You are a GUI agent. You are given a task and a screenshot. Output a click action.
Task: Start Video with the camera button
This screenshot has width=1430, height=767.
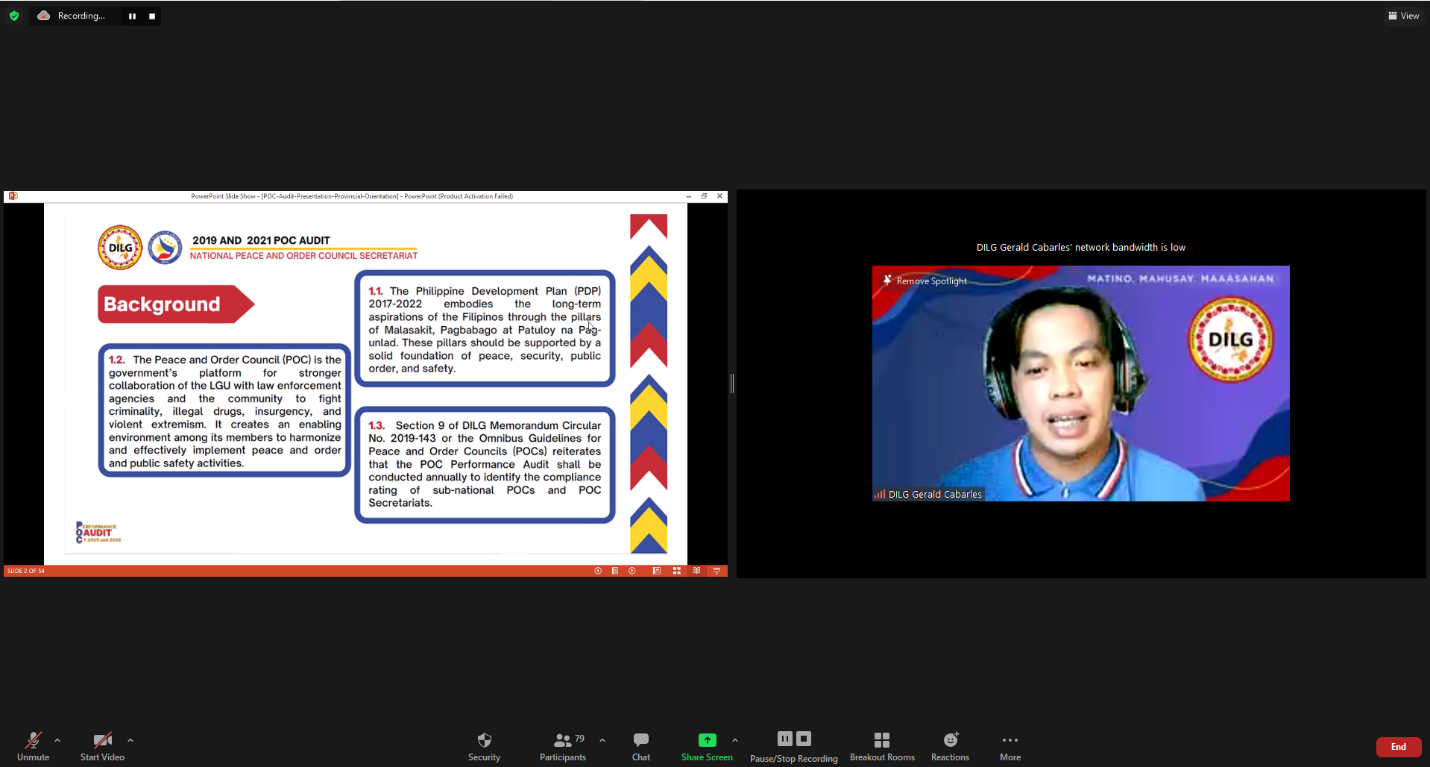(102, 746)
